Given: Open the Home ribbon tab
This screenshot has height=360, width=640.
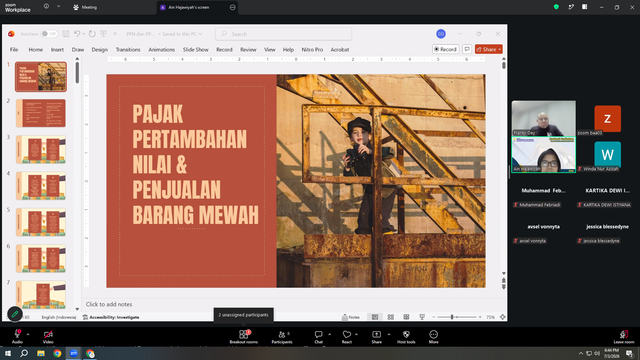Looking at the screenshot, I should [x=36, y=49].
